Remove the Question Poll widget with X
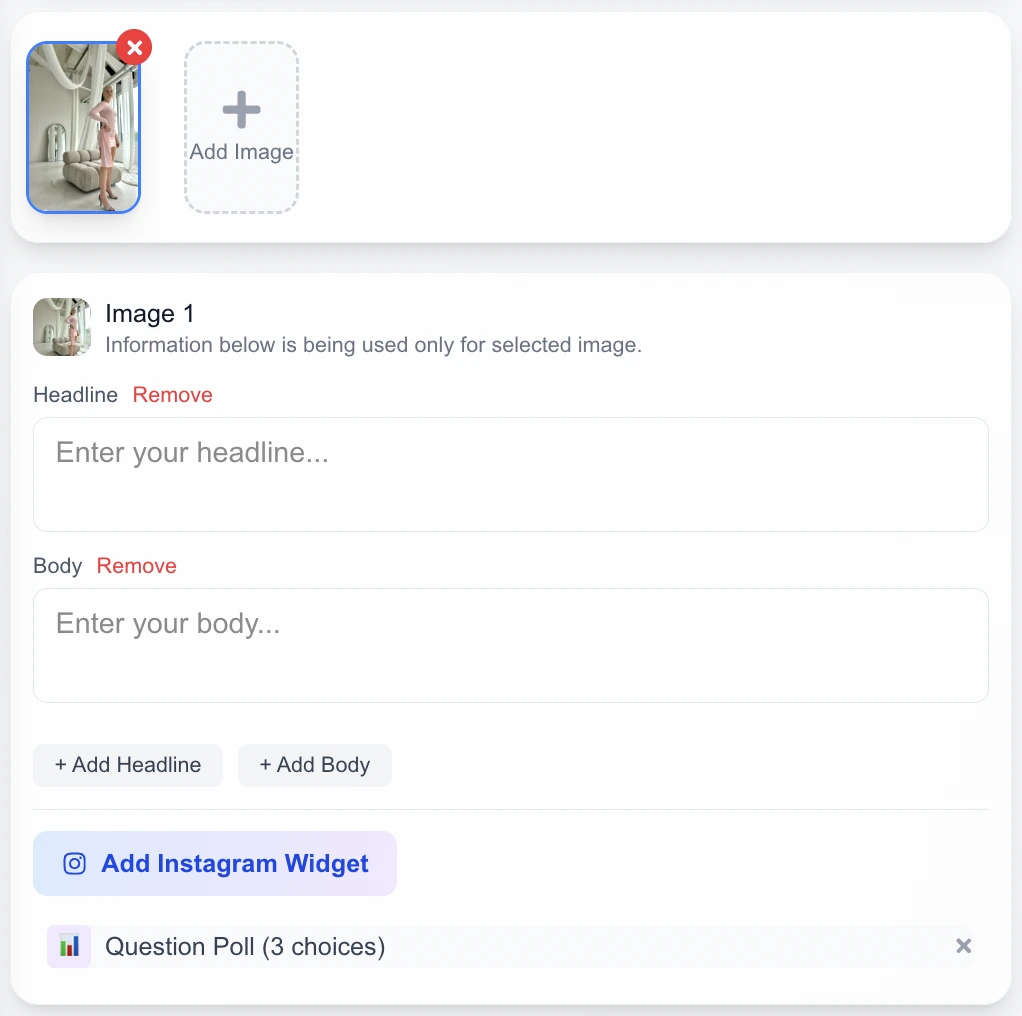Screen dimensions: 1022x1016 click(x=963, y=946)
